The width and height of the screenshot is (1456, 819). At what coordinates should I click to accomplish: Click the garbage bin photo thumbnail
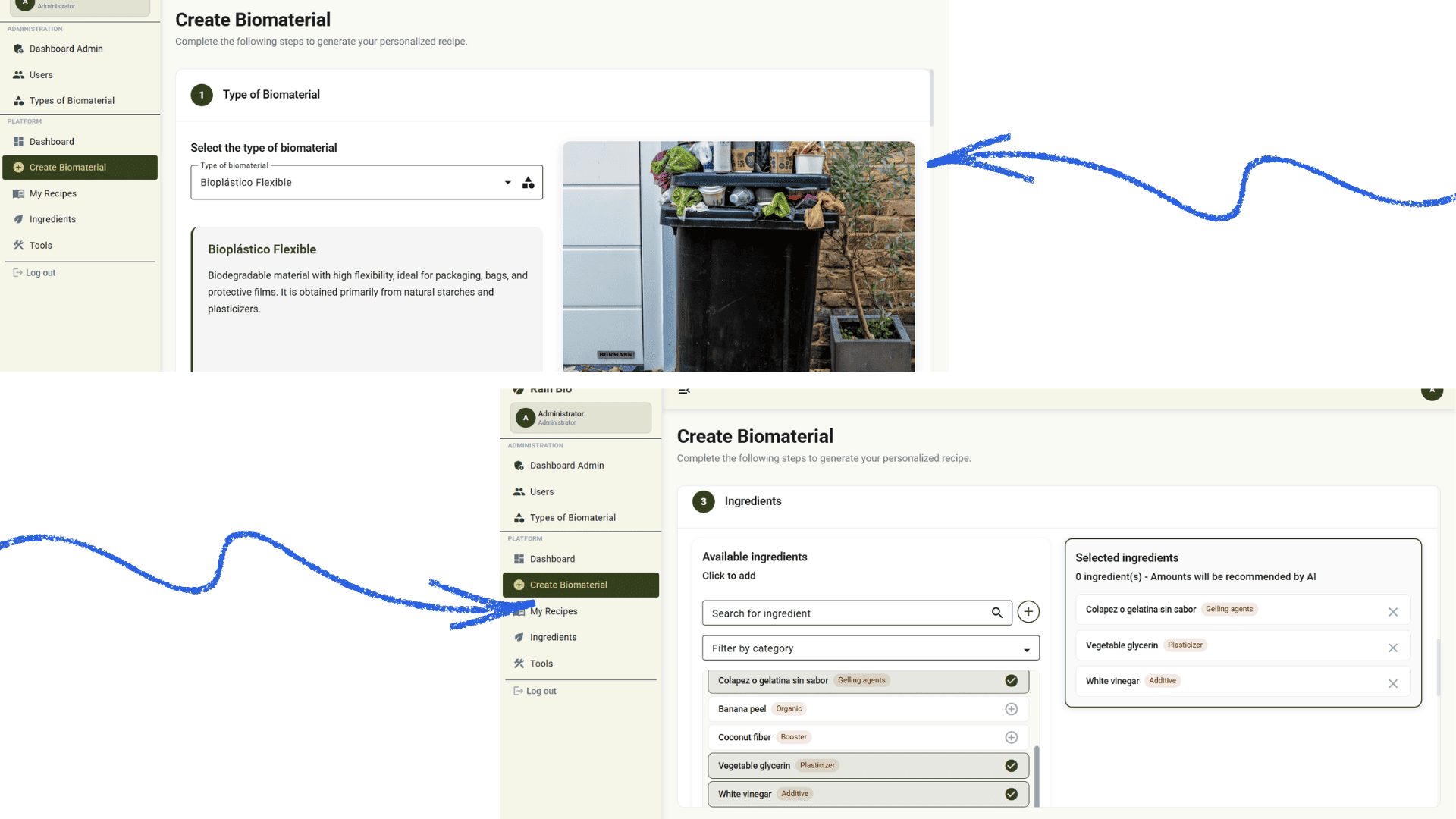pos(739,256)
